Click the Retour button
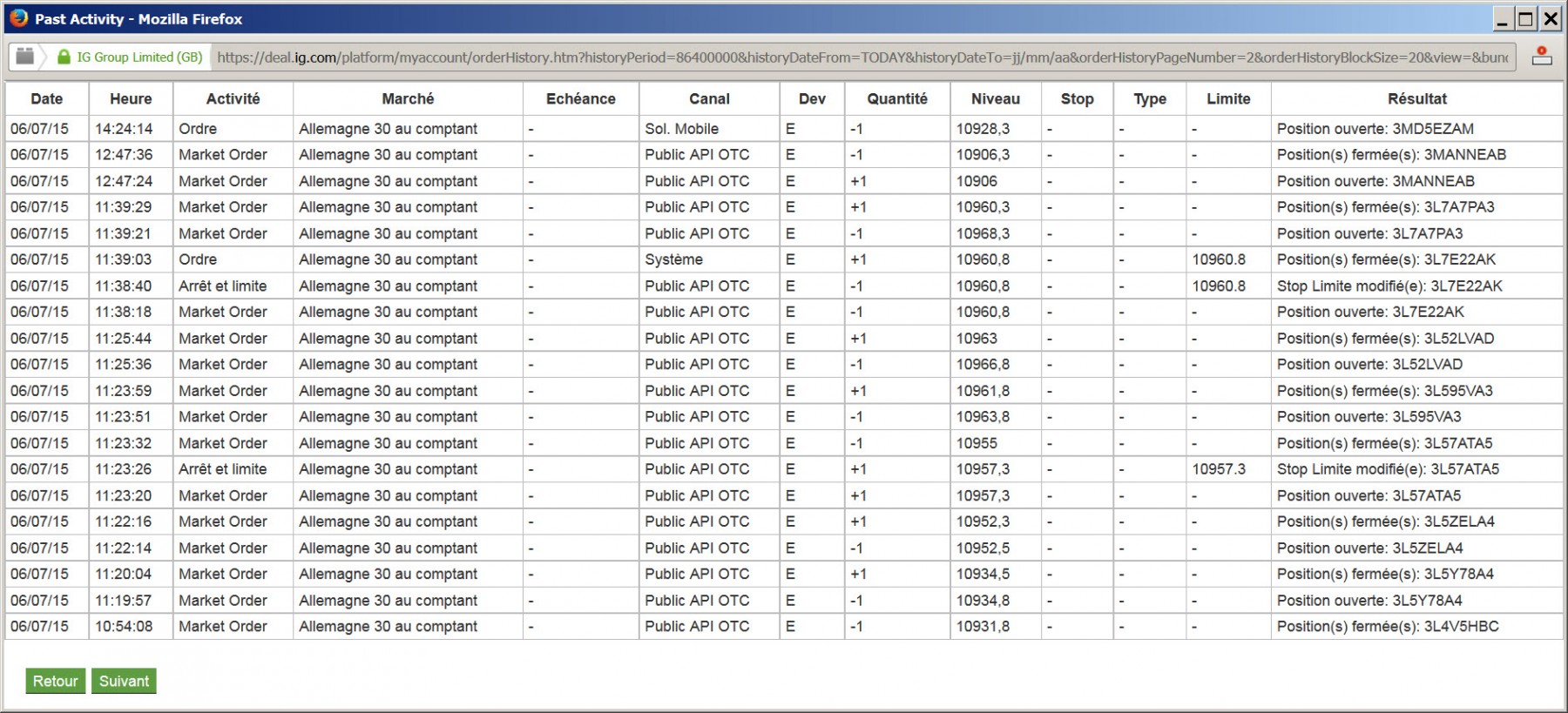This screenshot has height=713, width=1568. 56,681
